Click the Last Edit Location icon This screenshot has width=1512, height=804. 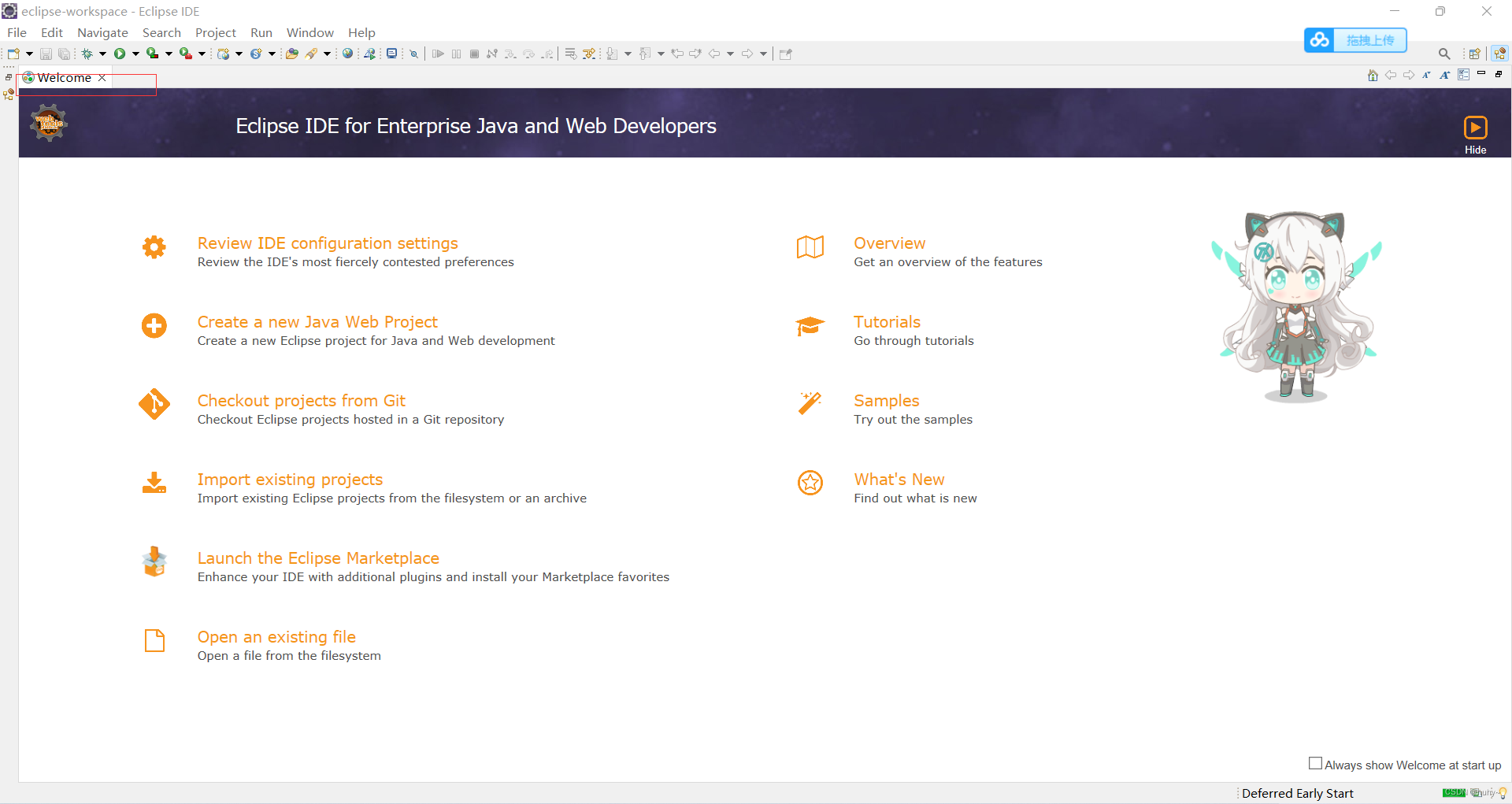(x=677, y=54)
